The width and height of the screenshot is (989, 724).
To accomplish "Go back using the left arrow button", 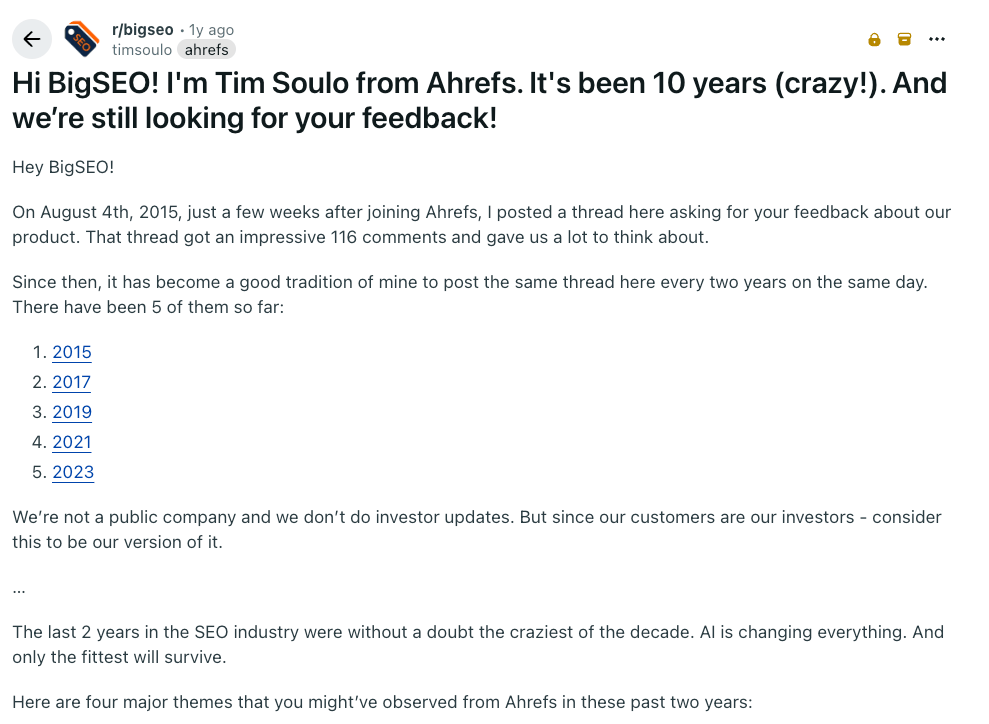I will click(32, 39).
